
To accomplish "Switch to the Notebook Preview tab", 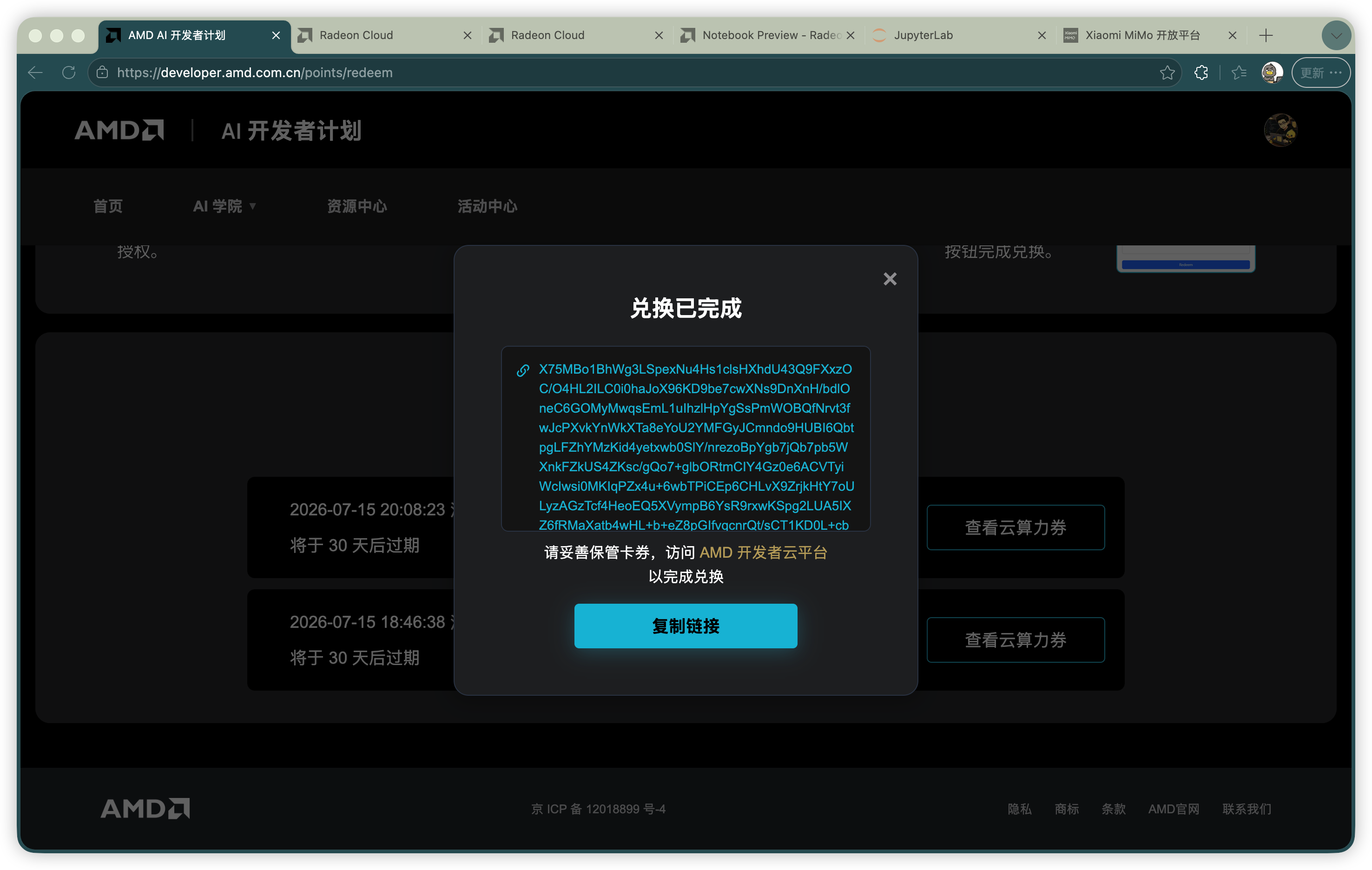I will (x=768, y=35).
